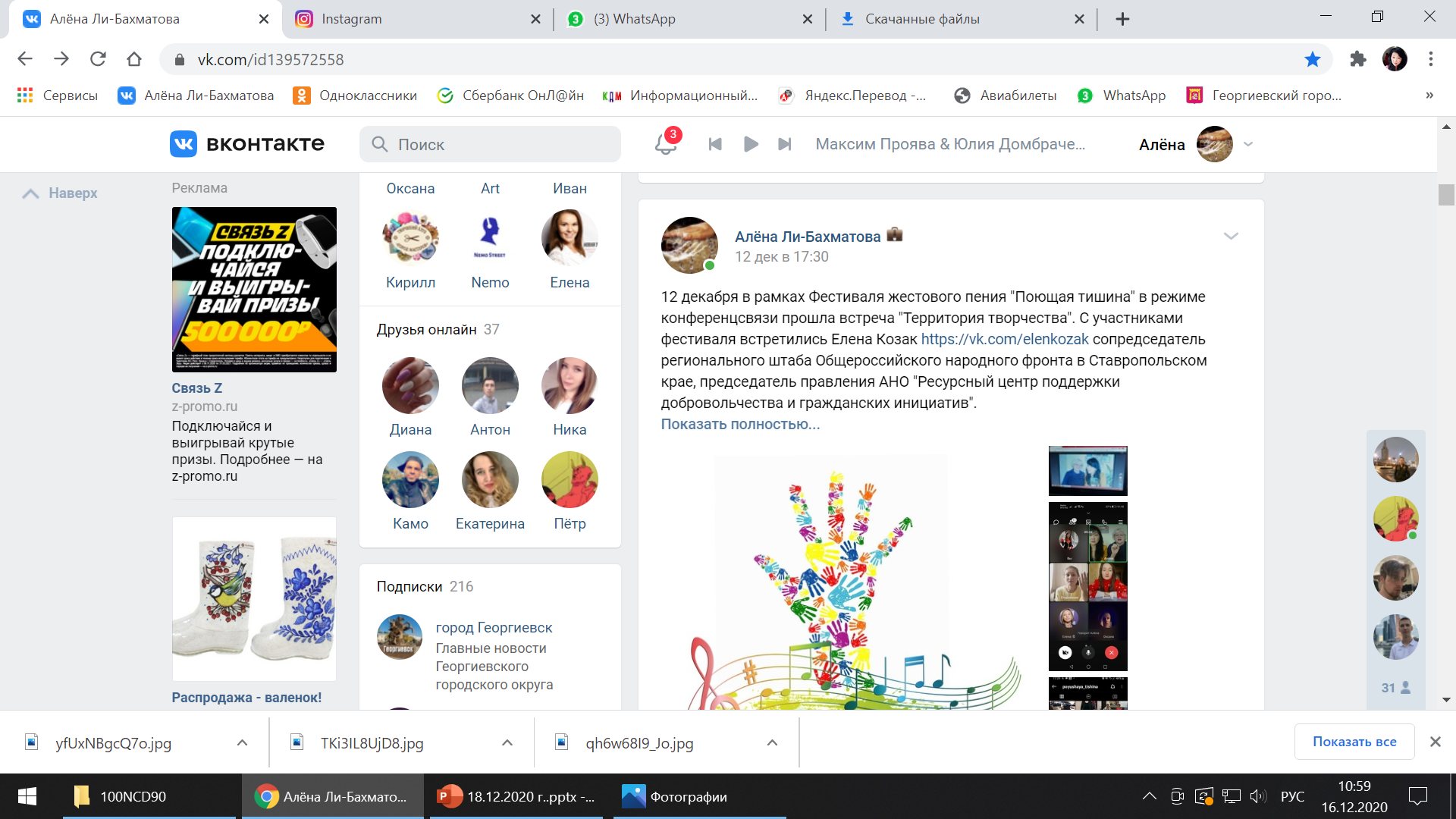Open the Сбербанк ОнЛ@йн bookmark
The width and height of the screenshot is (1456, 819).
pyautogui.click(x=510, y=96)
